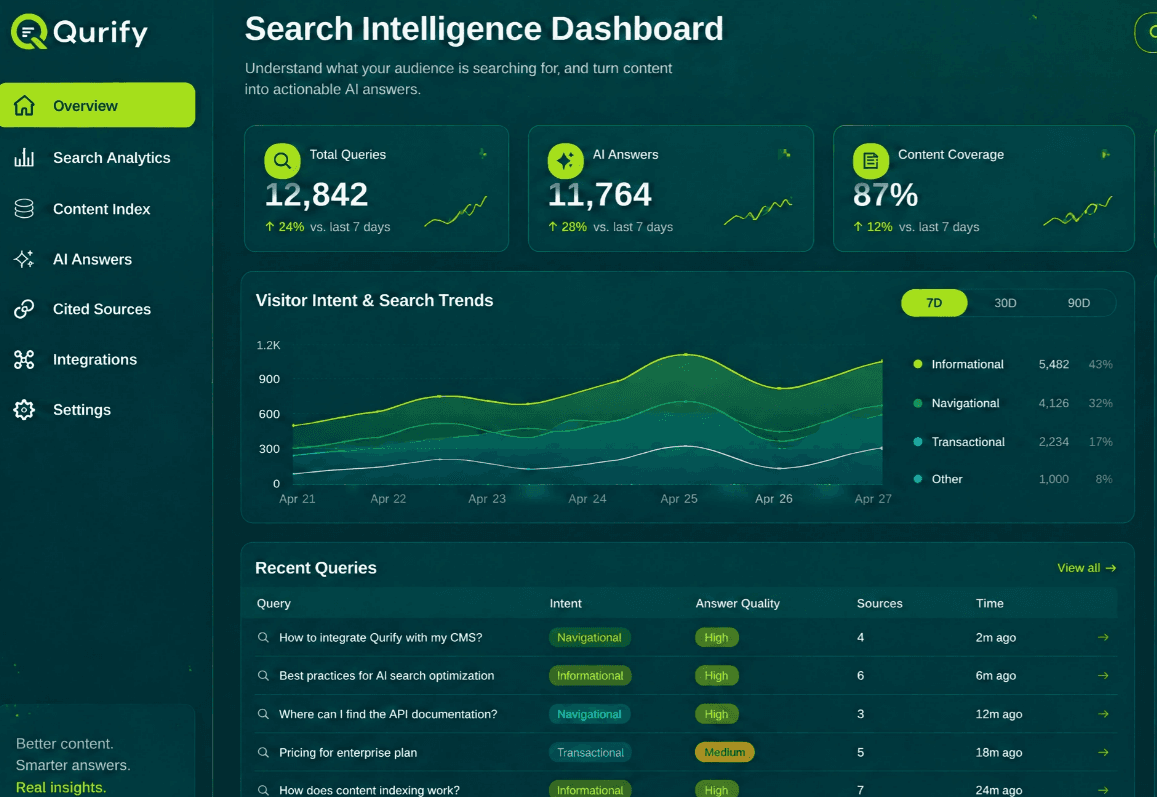Click 'How does content indexing work?' query
Viewport: 1157px width, 797px height.
click(x=369, y=790)
